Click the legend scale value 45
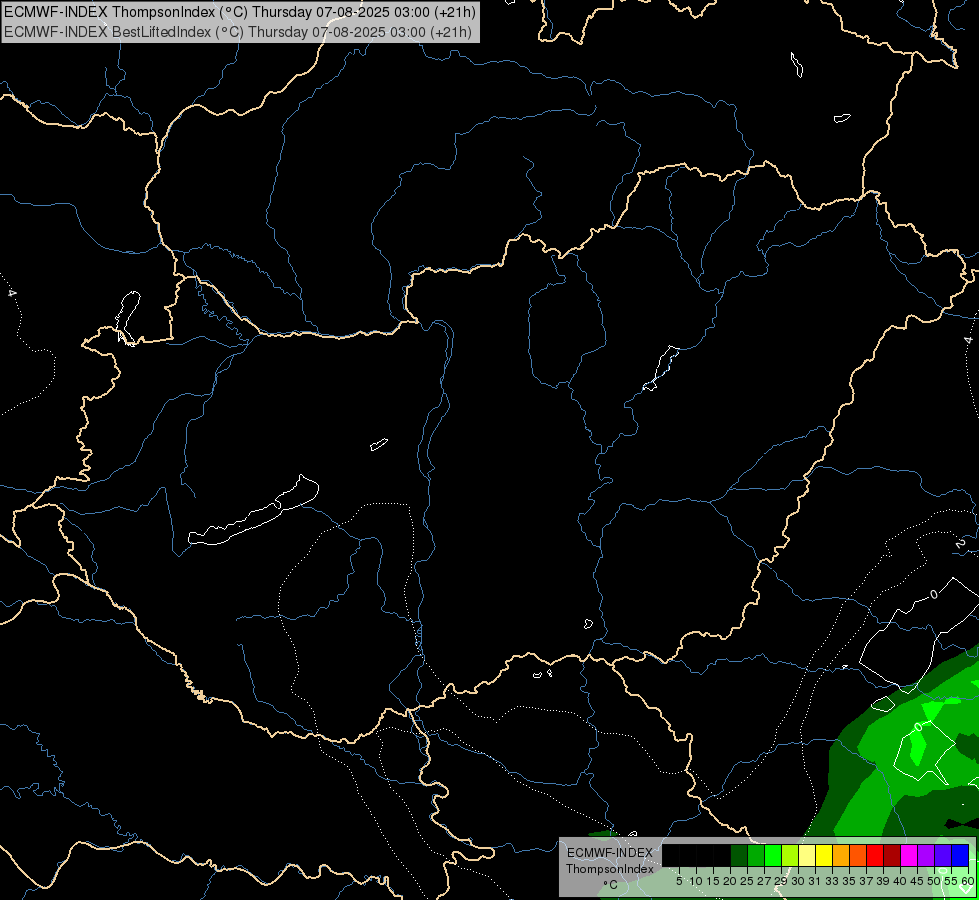Viewport: 979px width, 900px height. [917, 881]
